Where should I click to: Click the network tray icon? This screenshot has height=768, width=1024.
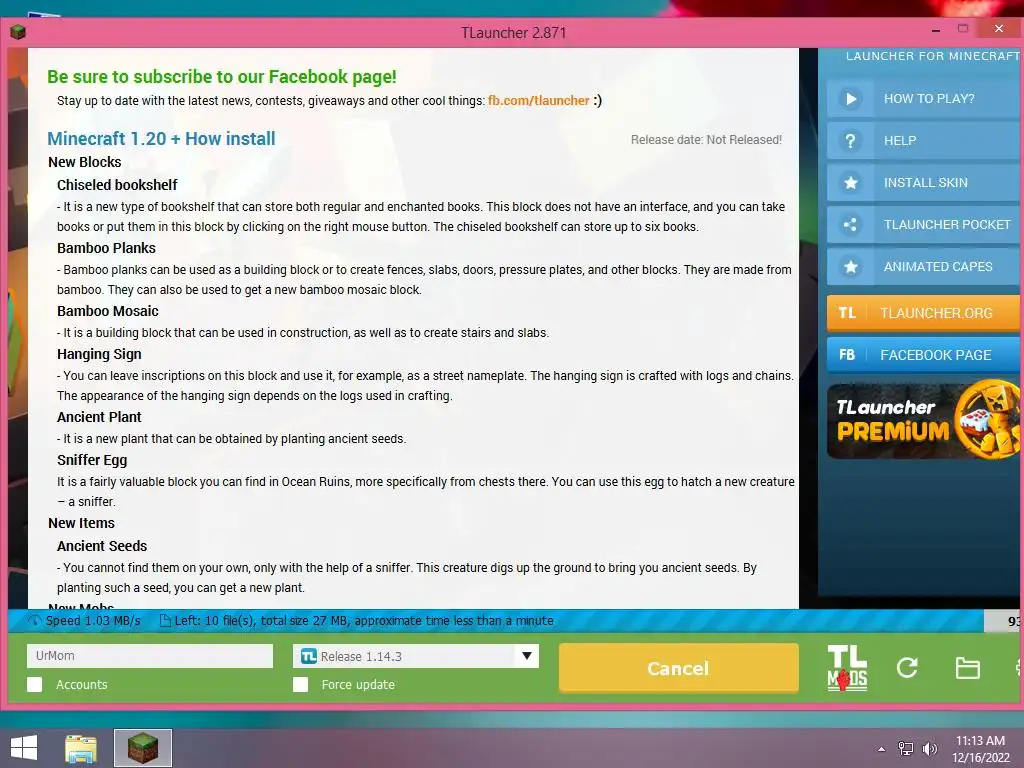[x=906, y=748]
